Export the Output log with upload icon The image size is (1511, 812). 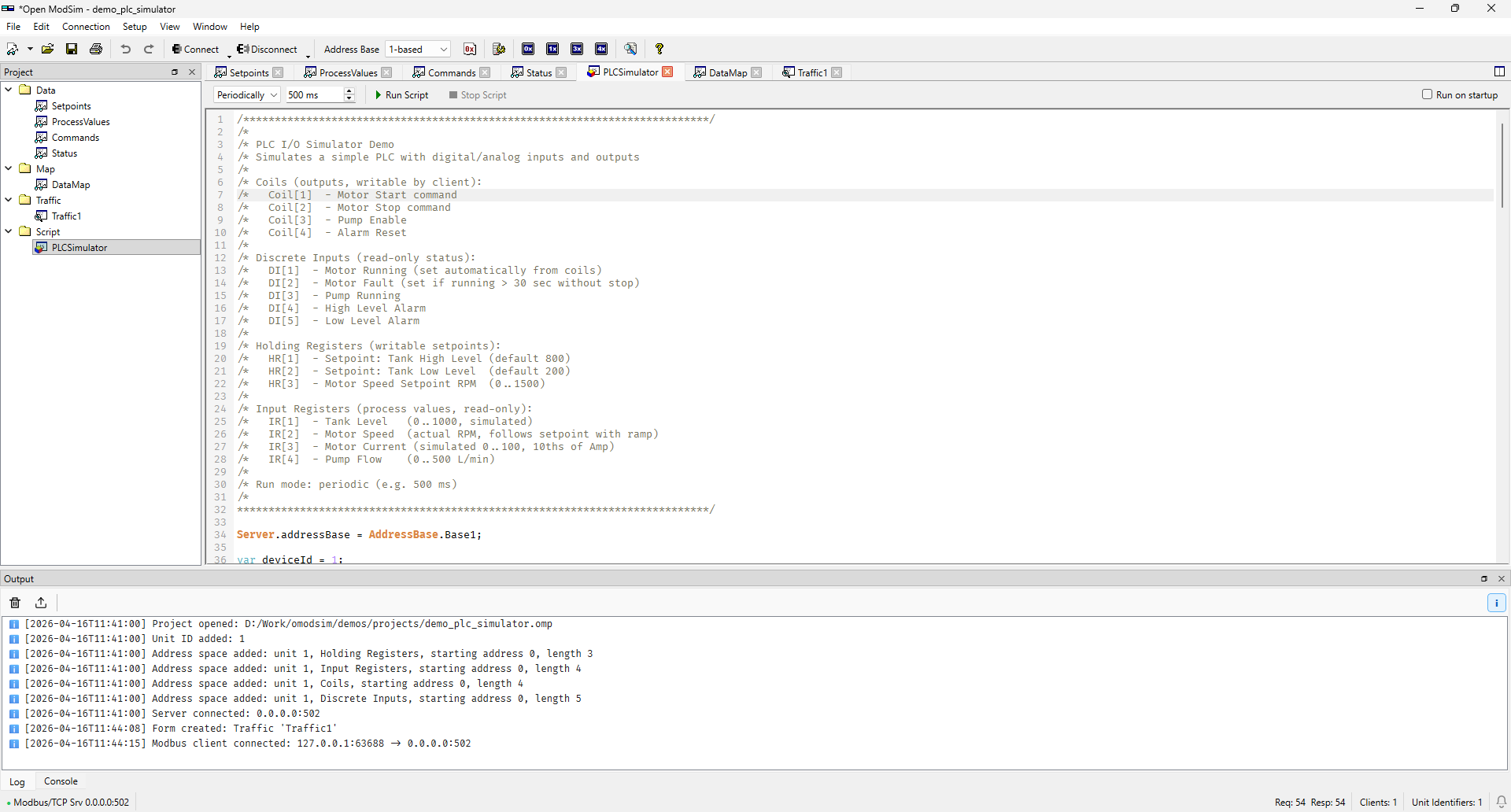click(x=41, y=603)
